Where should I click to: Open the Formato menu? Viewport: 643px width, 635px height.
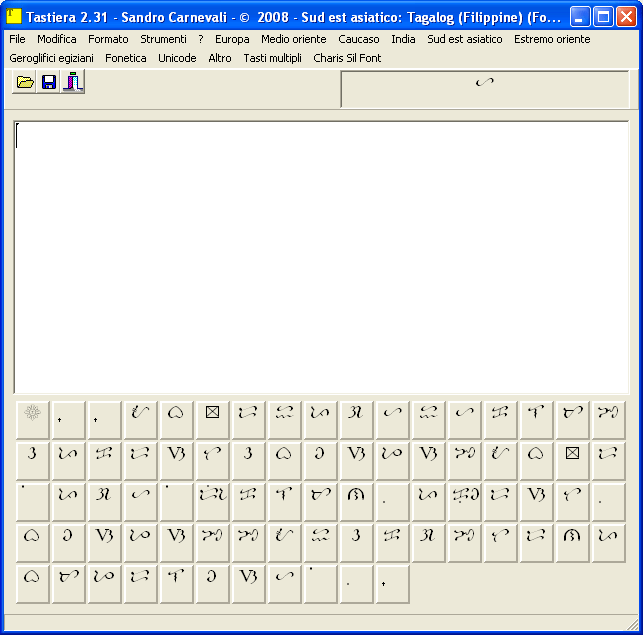pyautogui.click(x=108, y=39)
